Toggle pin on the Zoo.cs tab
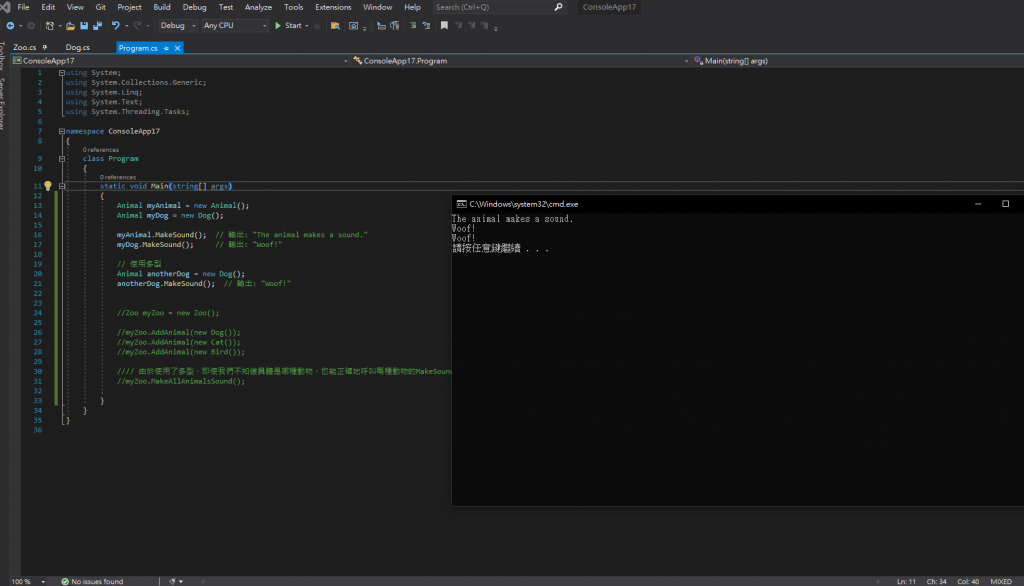 point(44,48)
